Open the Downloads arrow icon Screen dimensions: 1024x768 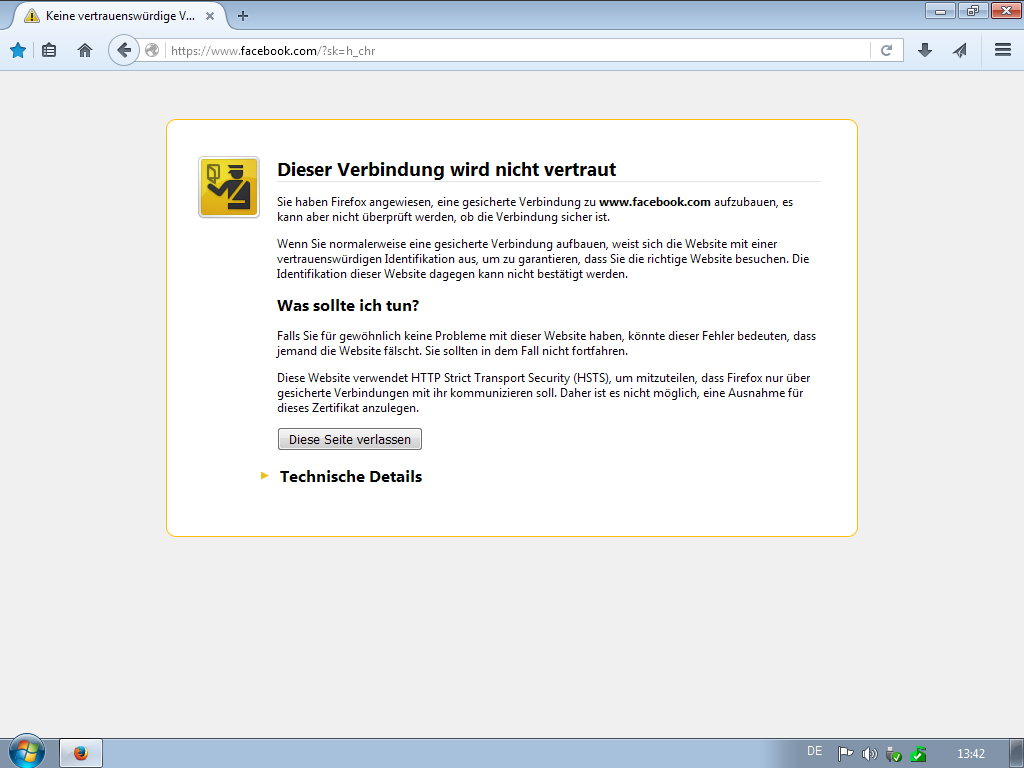point(925,50)
